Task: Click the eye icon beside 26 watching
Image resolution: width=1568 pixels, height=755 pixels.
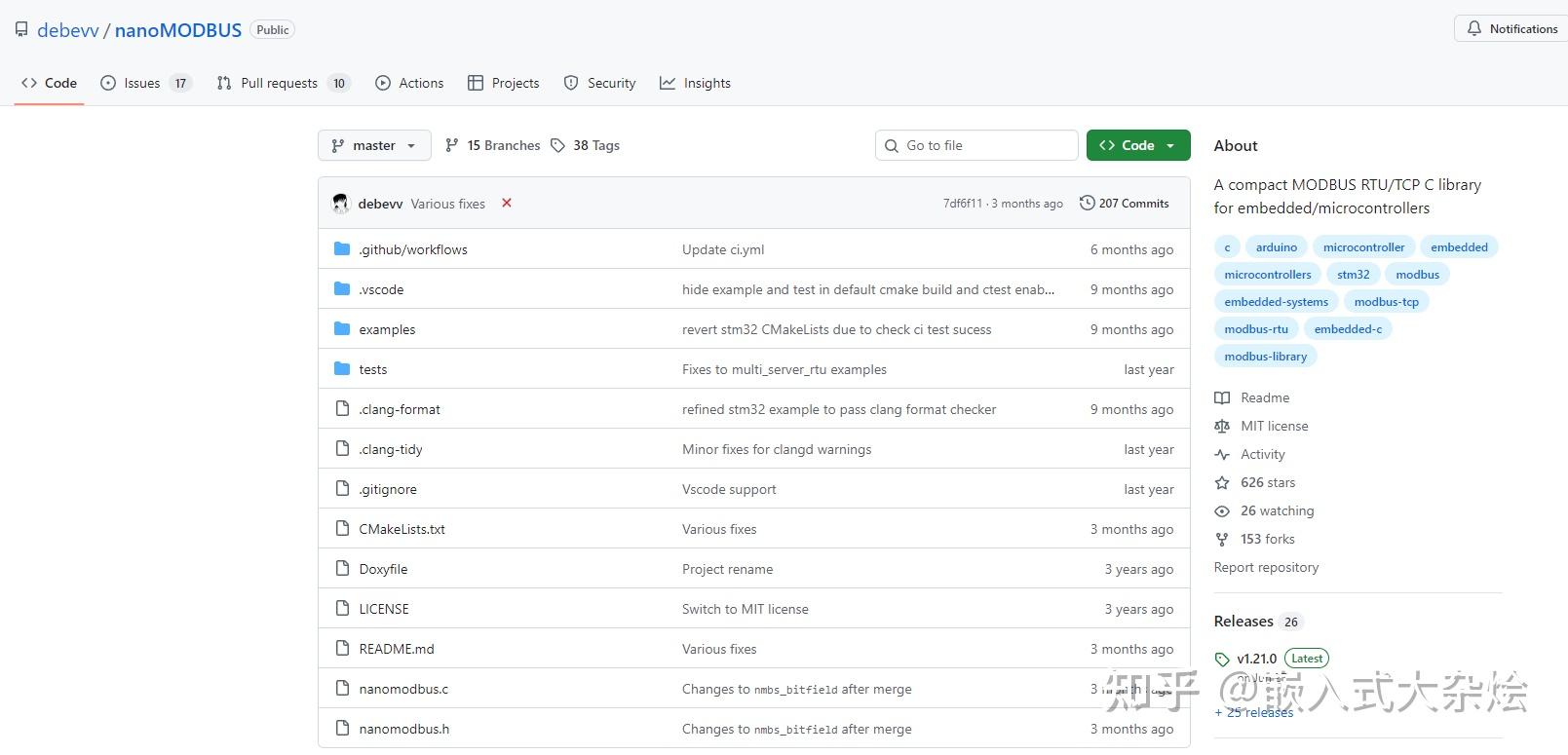Action: click(x=1222, y=510)
